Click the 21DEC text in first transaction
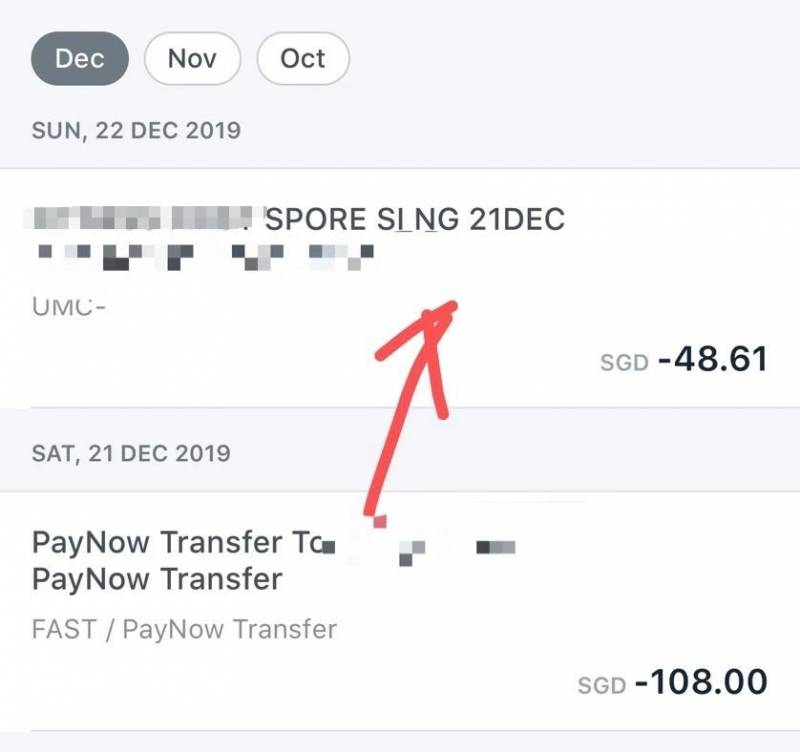This screenshot has width=800, height=752. pos(517,219)
